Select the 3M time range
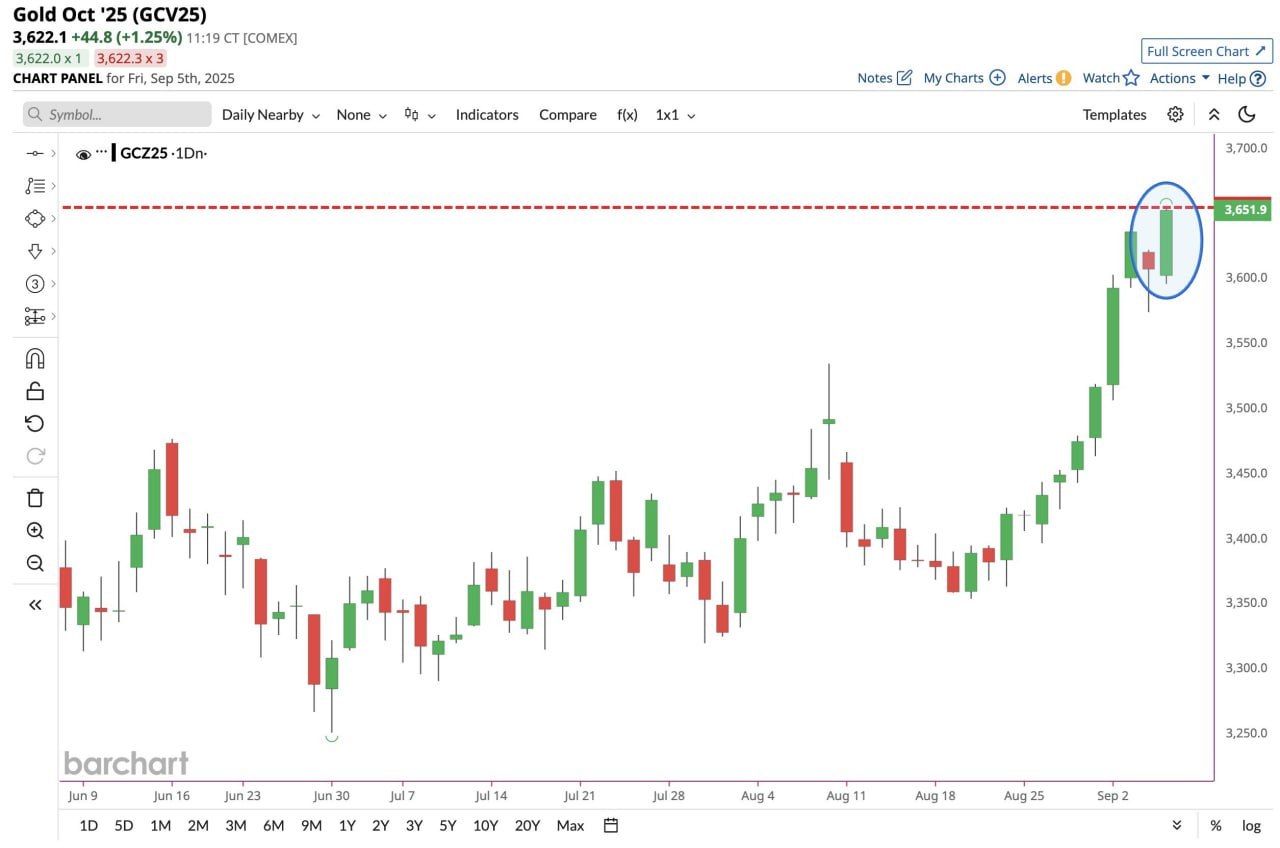 235,825
